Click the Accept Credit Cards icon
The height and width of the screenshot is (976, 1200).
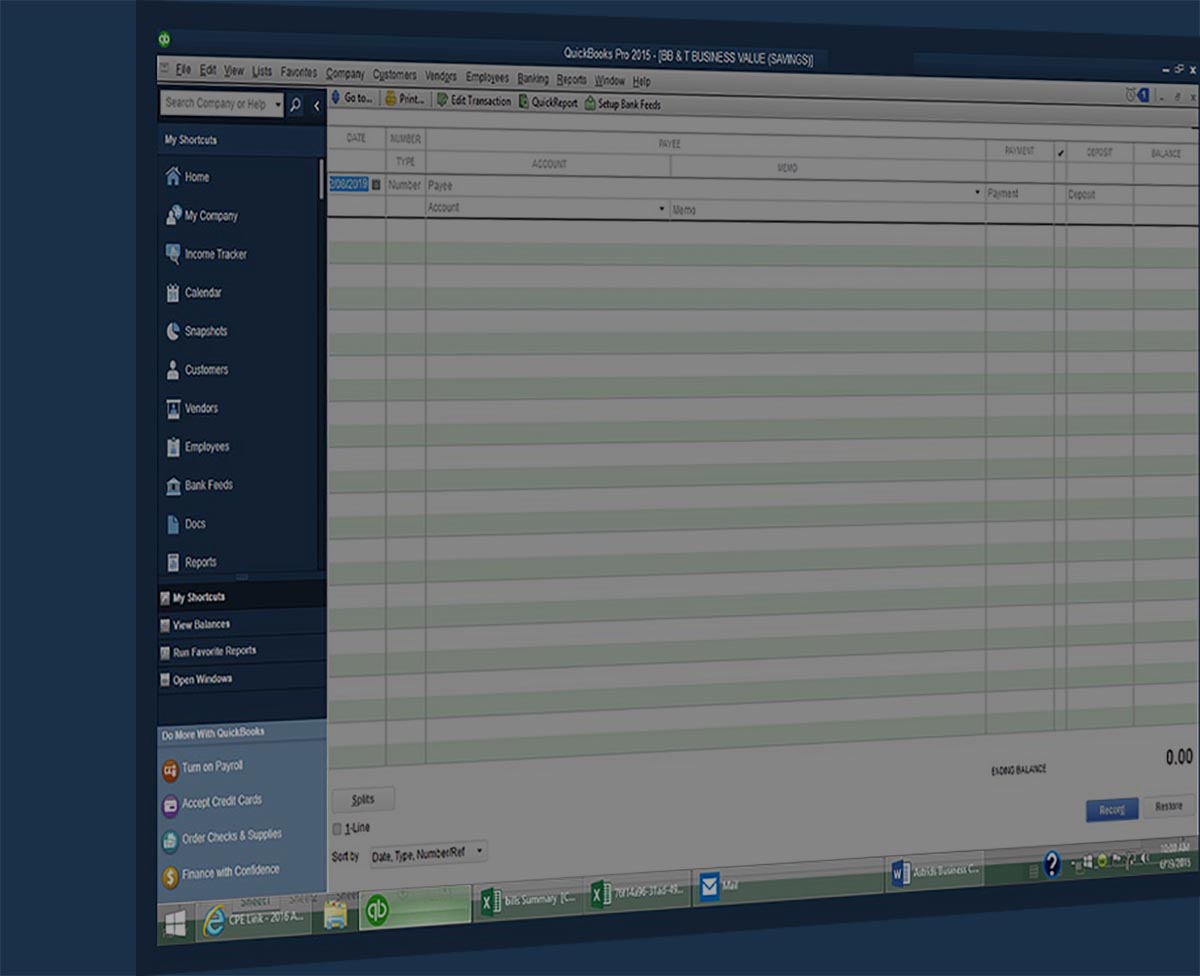(x=170, y=804)
